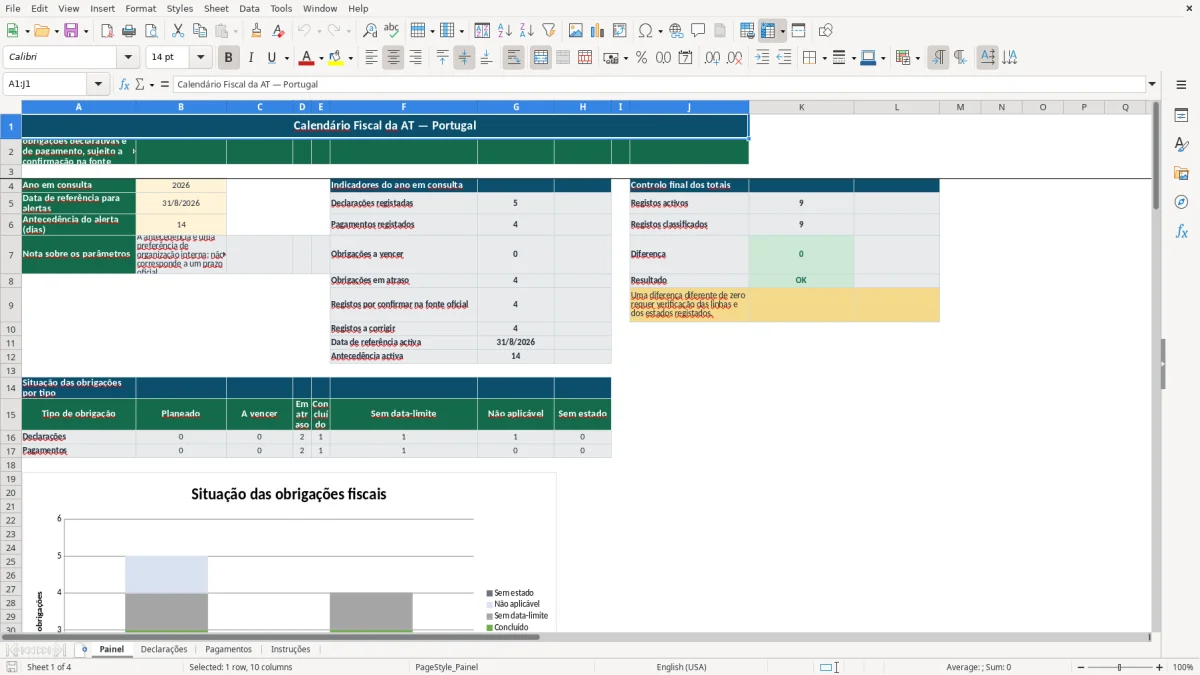Toggle Merge and Center Cells
This screenshot has width=1200, height=675.
tap(541, 58)
